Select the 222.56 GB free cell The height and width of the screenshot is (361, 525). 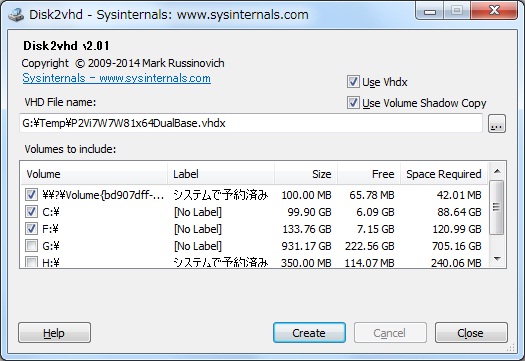coord(370,246)
